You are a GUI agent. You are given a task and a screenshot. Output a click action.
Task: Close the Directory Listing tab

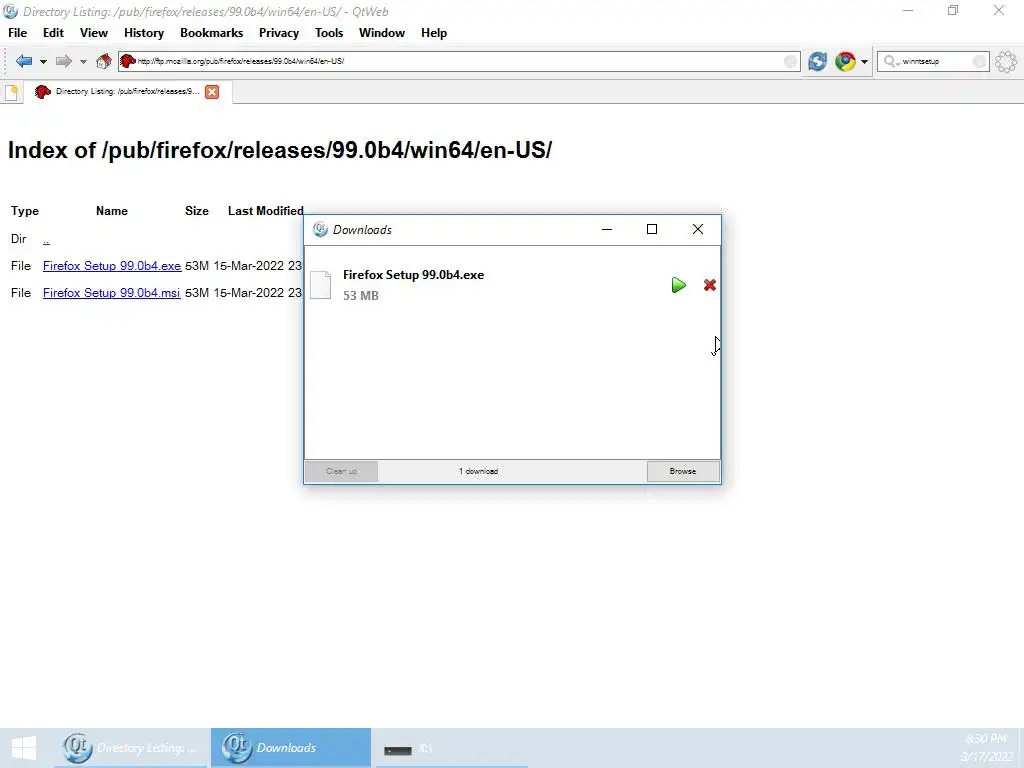212,92
